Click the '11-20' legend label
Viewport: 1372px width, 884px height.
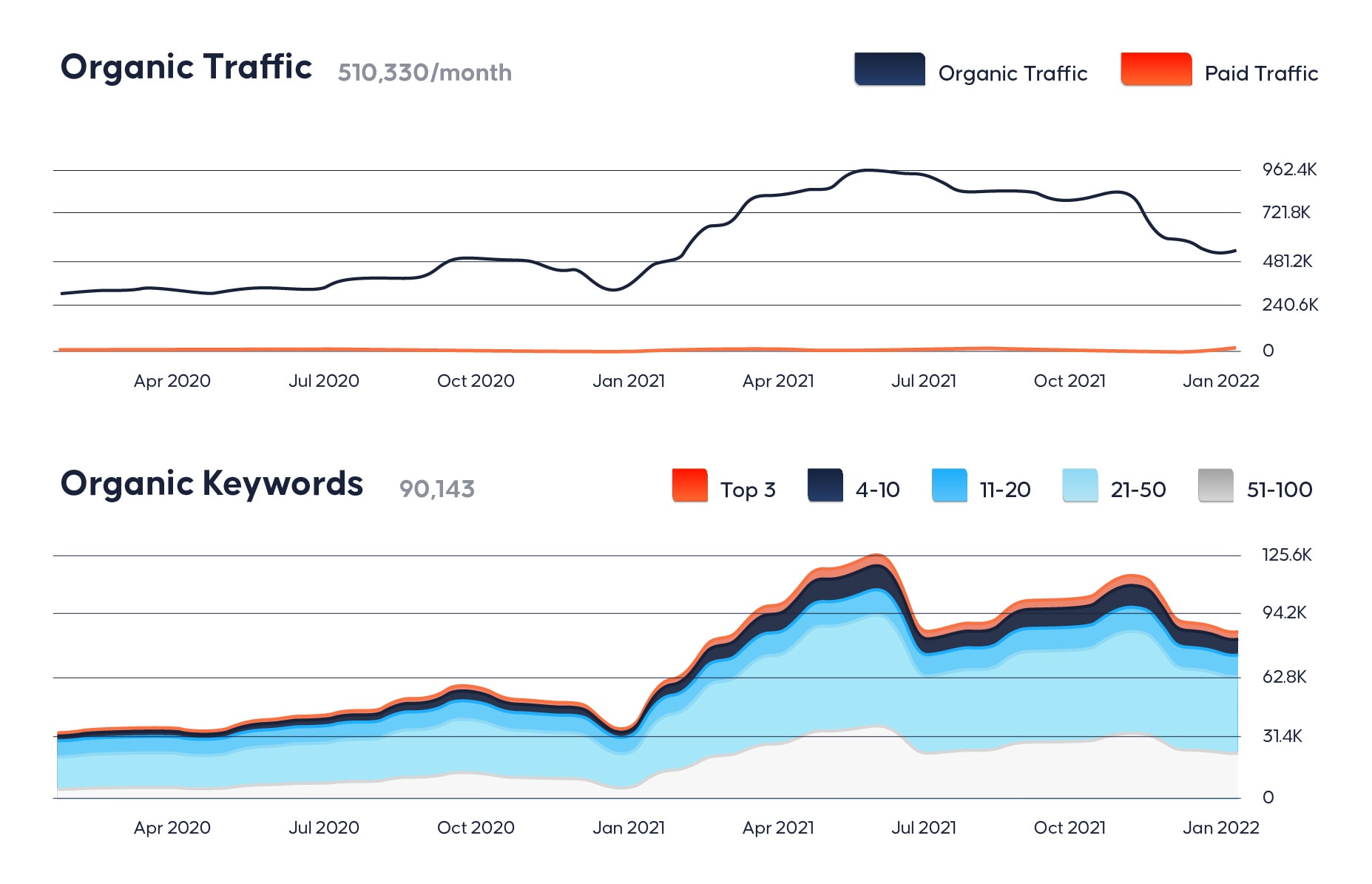click(1005, 490)
